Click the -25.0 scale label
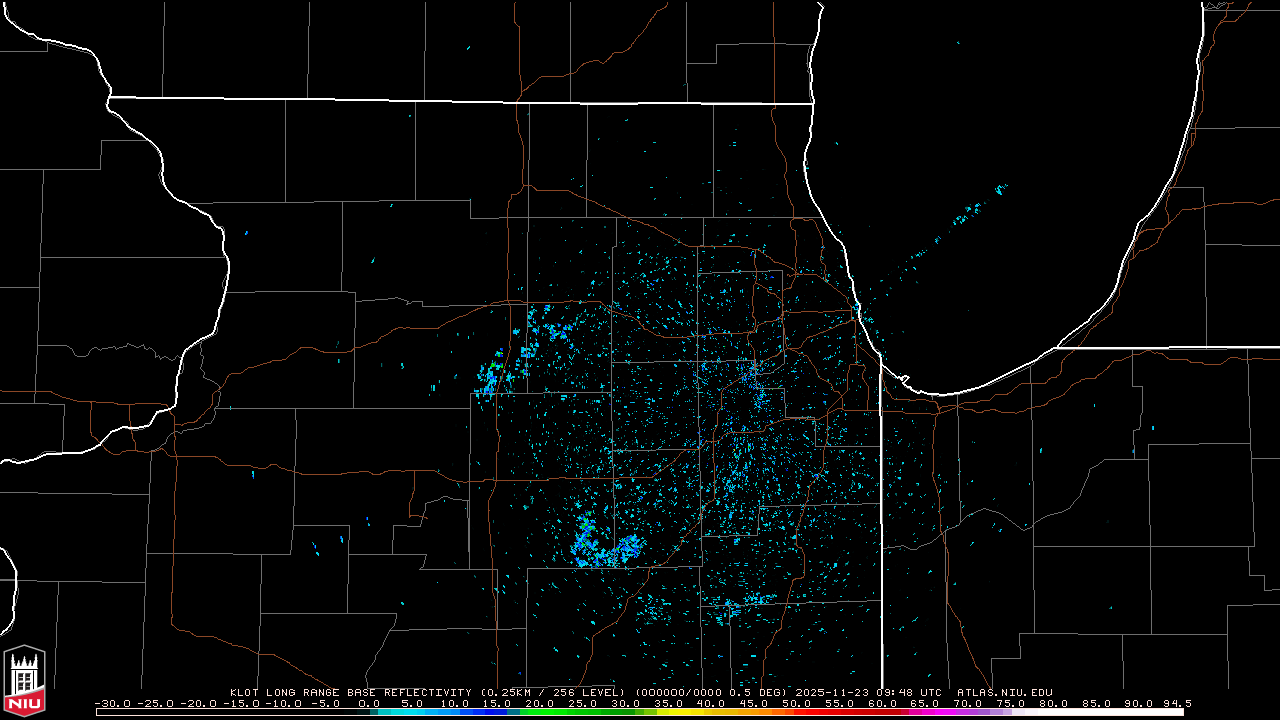The width and height of the screenshot is (1280, 720). [156, 704]
